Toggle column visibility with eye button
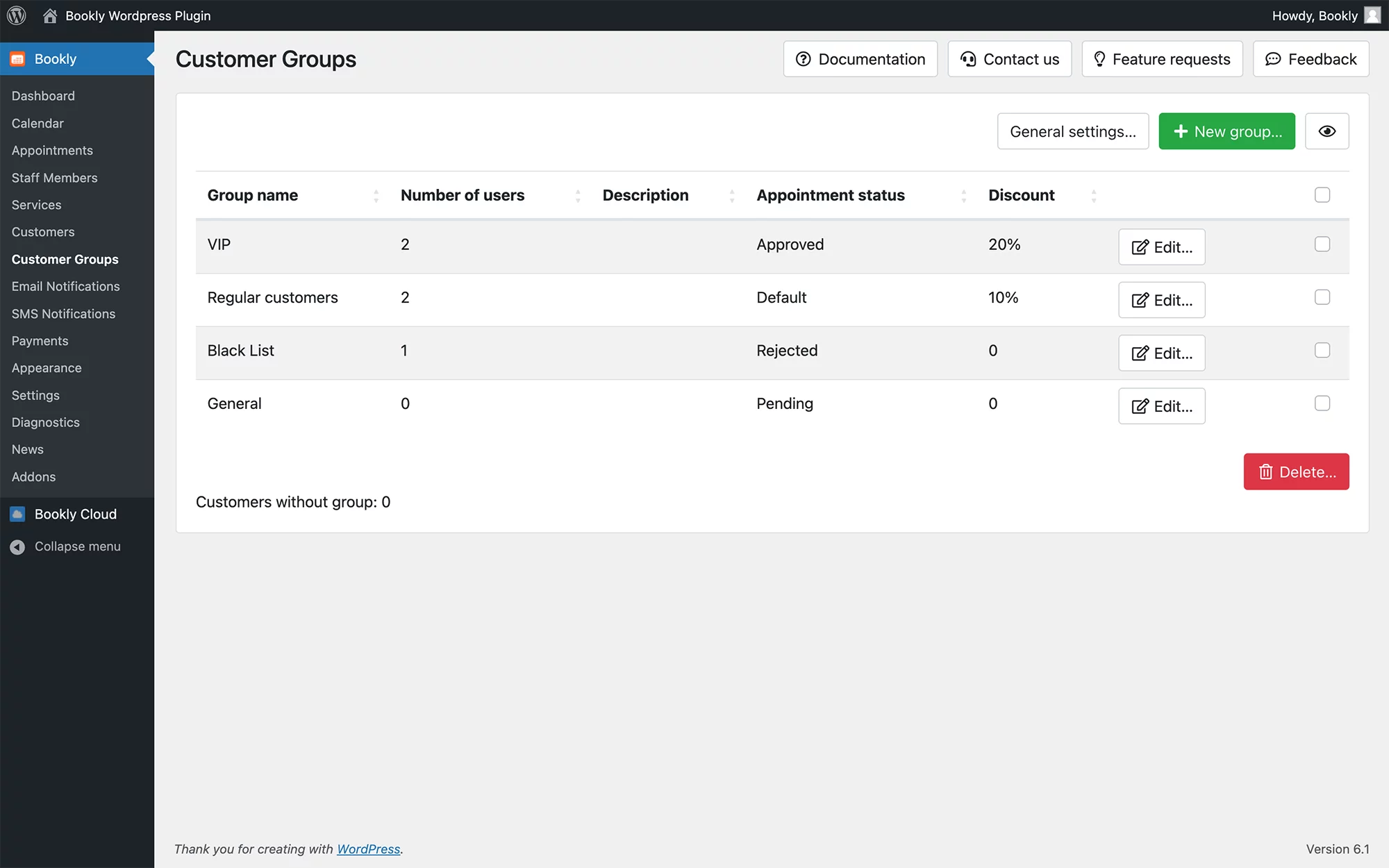 point(1326,131)
